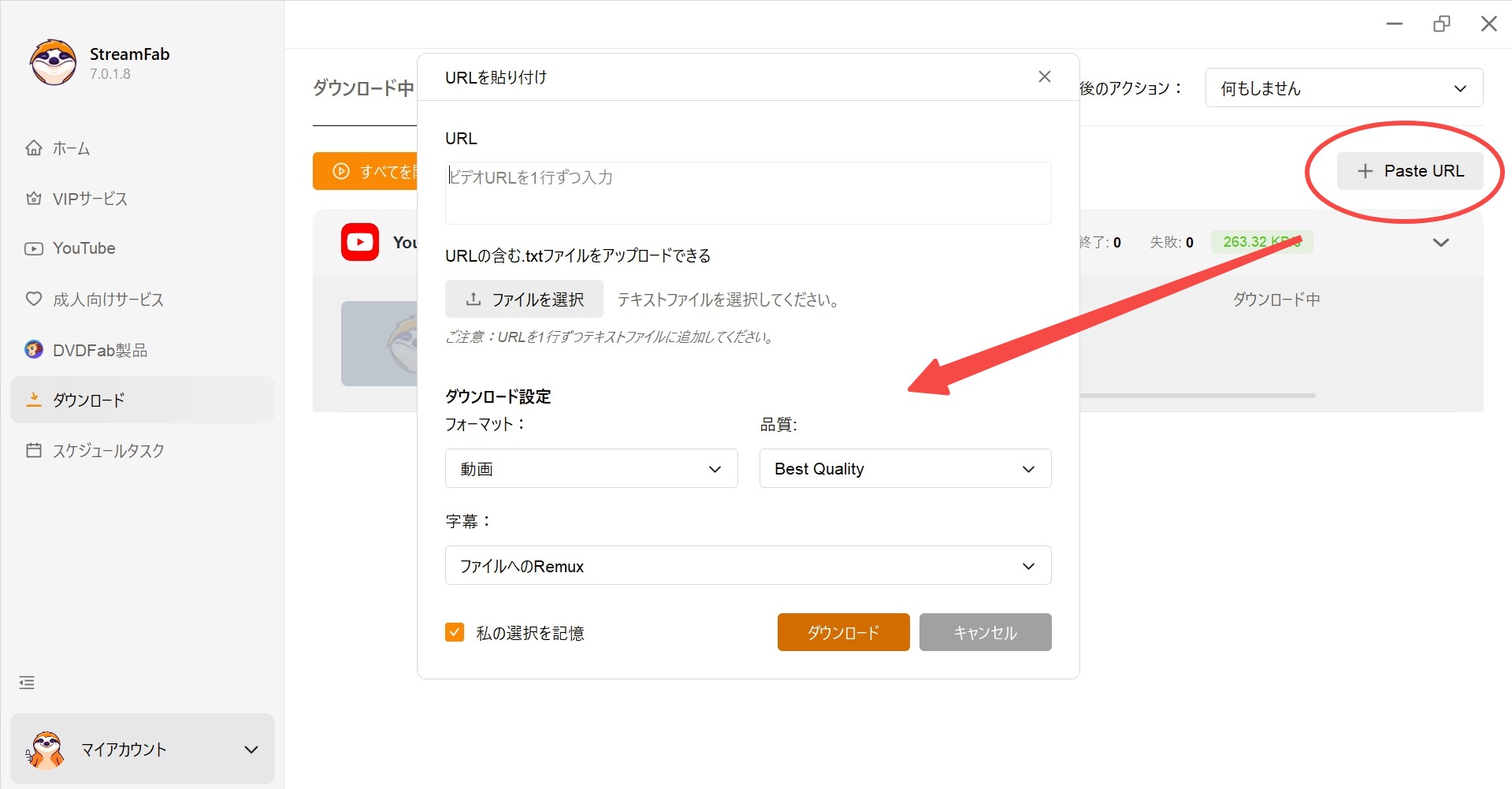Click the ファイルを選択 upload button
Image resolution: width=1512 pixels, height=789 pixels.
[524, 299]
